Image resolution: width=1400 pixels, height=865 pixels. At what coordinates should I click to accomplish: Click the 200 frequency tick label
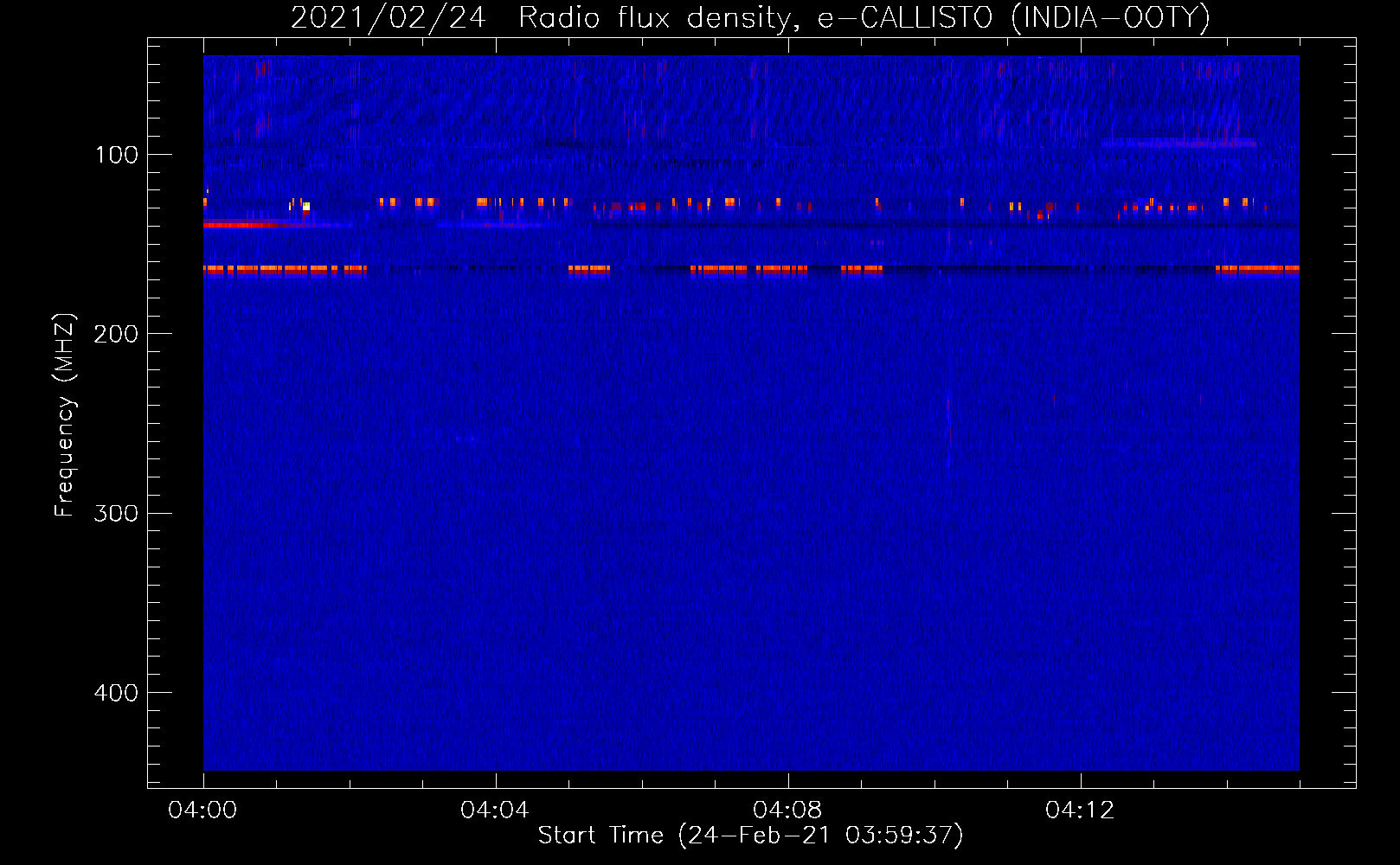(x=116, y=334)
